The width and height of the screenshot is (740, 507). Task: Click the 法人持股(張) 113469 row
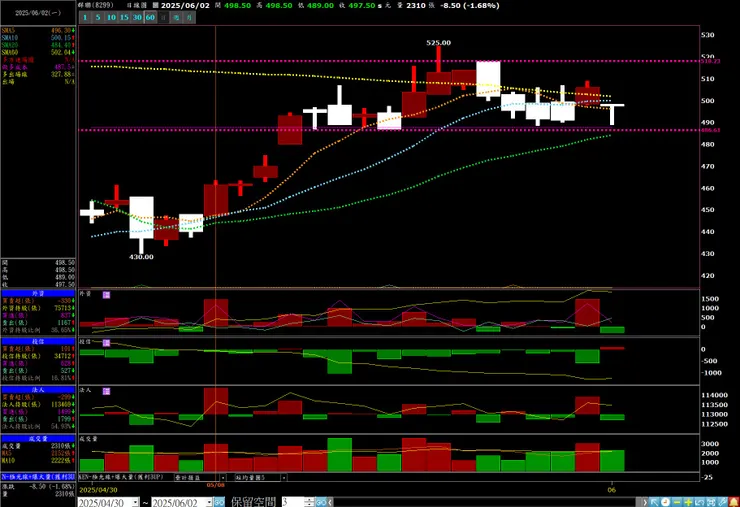38,405
